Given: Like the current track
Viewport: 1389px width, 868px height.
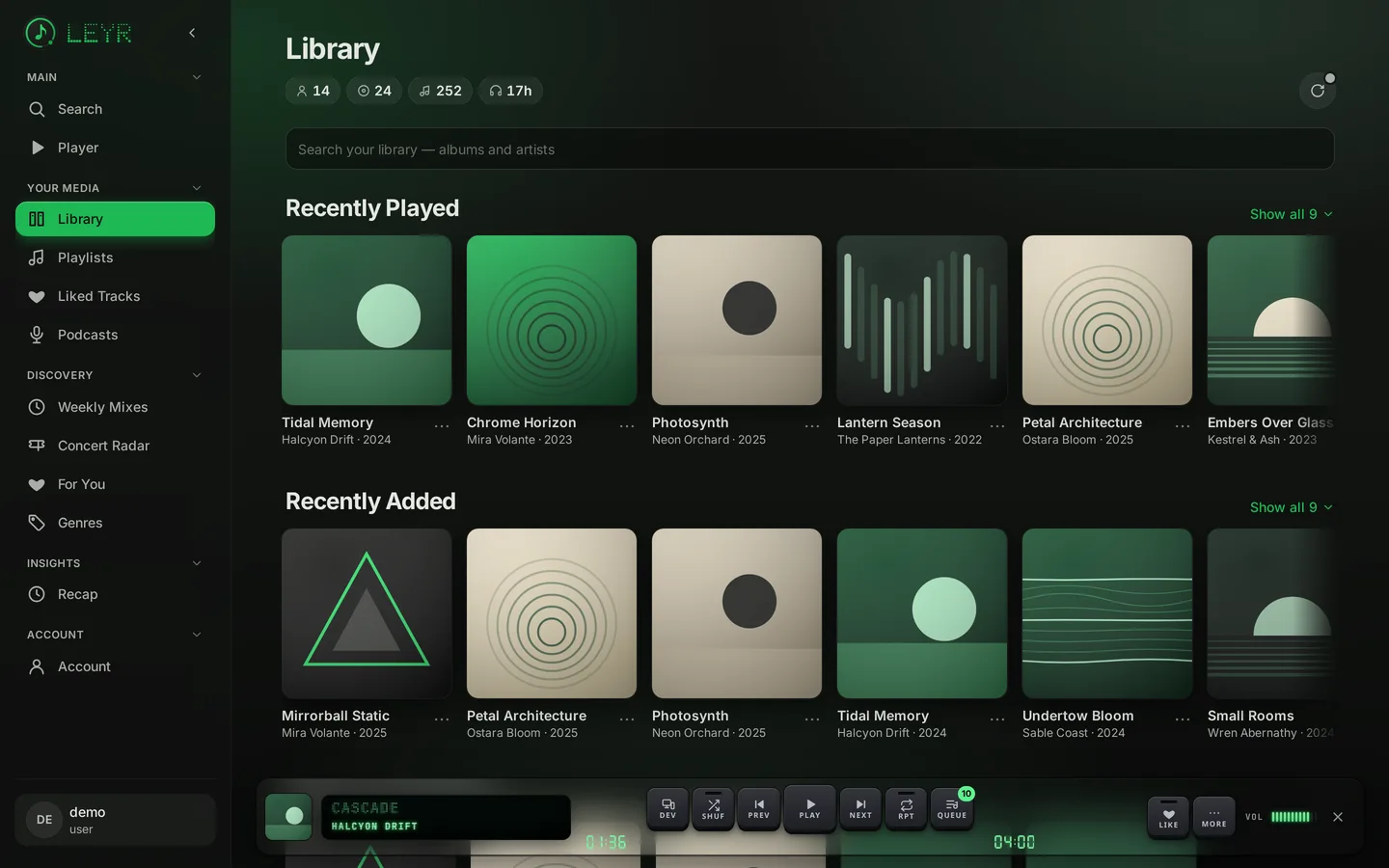Looking at the screenshot, I should click(x=1168, y=817).
